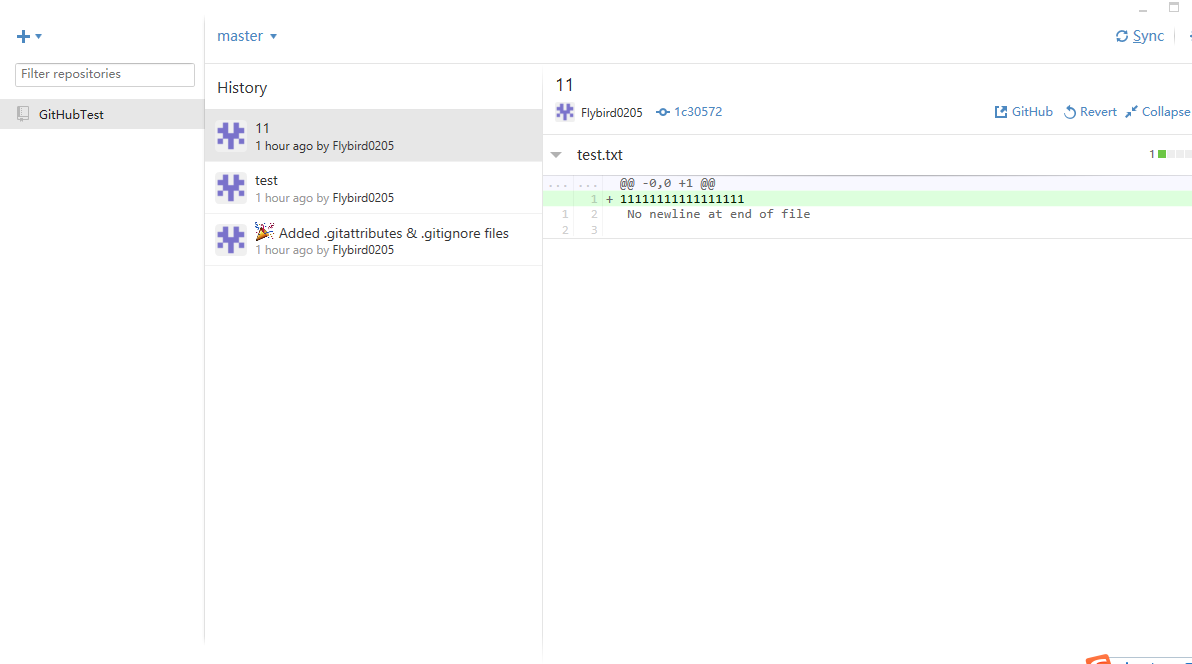The height and width of the screenshot is (664, 1192).
Task: Minimize the application window
Action: [x=1143, y=9]
